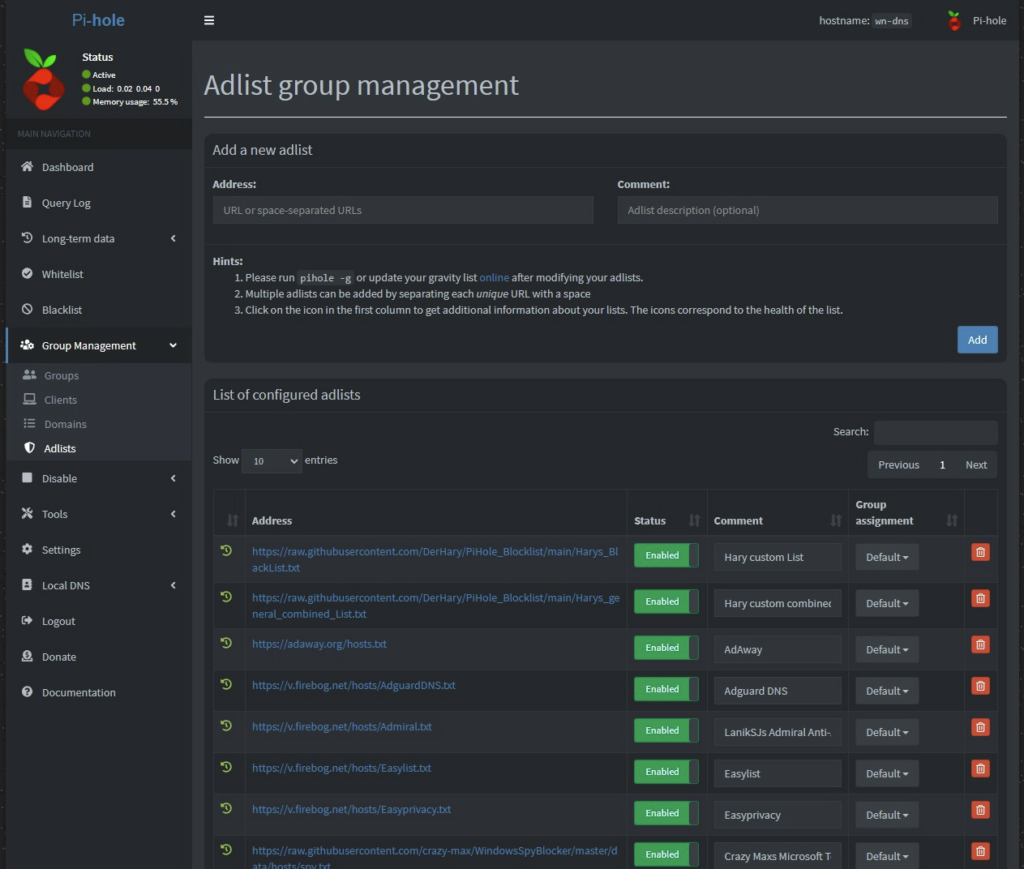This screenshot has width=1024, height=869.
Task: Sort the table by Group assignment column
Action: click(x=906, y=513)
